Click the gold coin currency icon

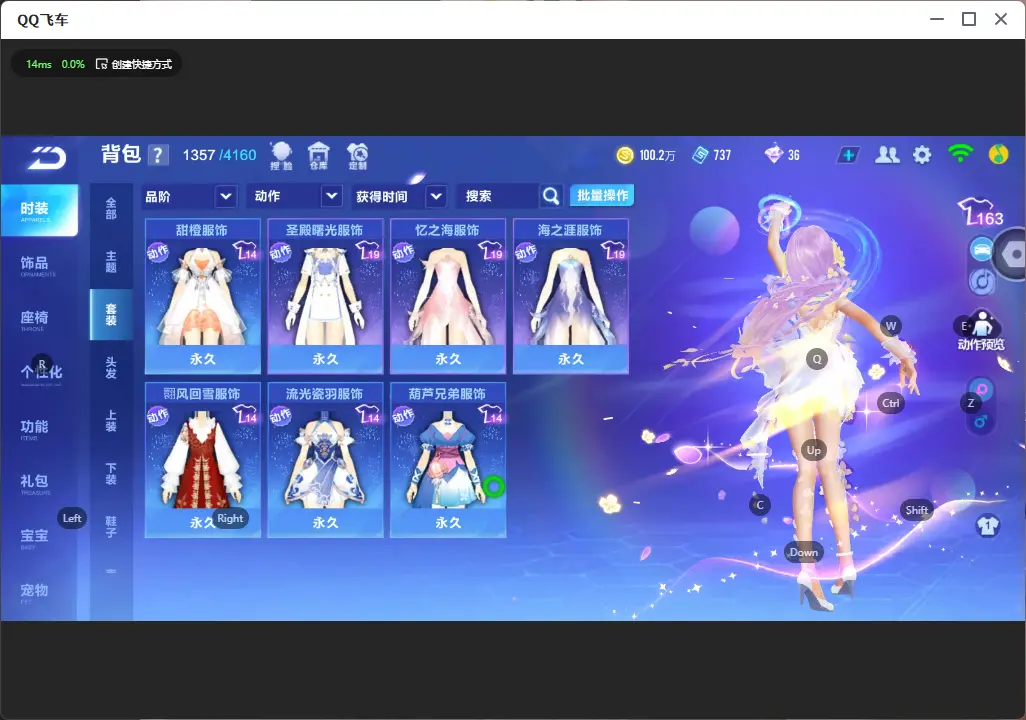point(625,155)
